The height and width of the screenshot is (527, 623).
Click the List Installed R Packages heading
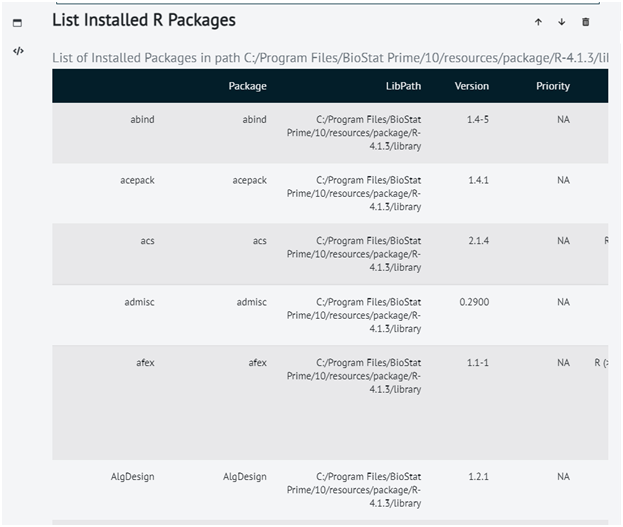tap(144, 20)
